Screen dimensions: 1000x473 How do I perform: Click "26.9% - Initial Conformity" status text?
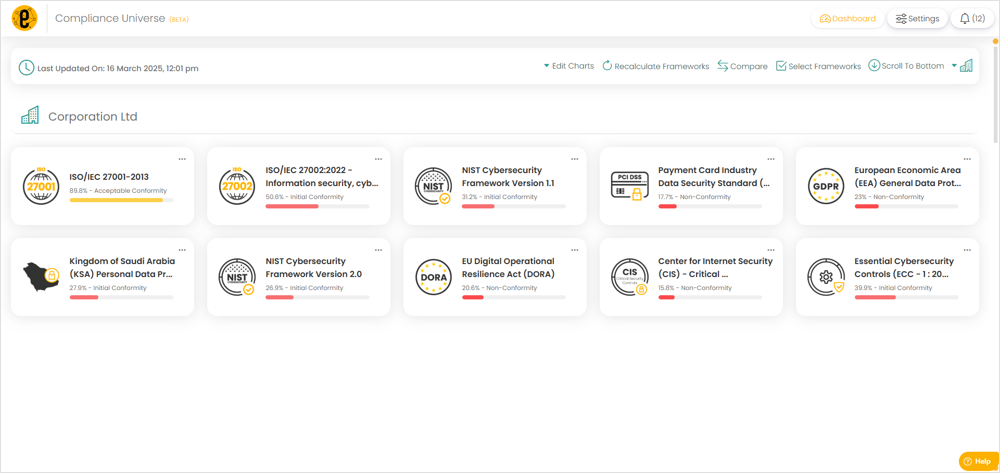pos(304,288)
